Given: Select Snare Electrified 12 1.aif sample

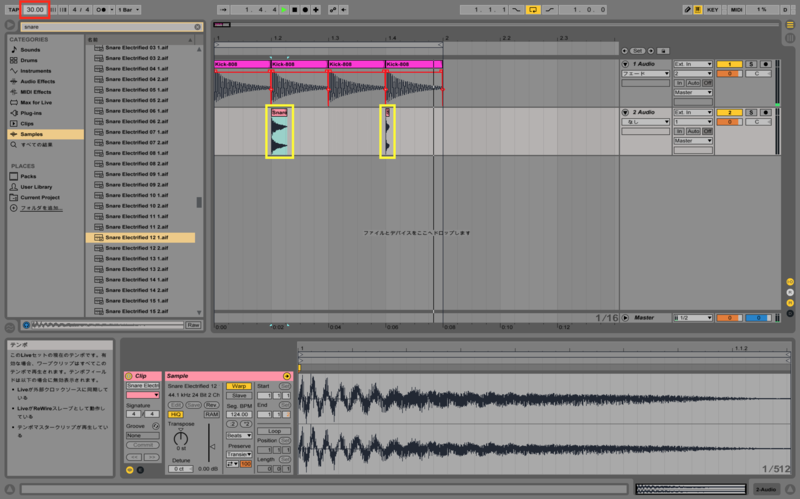Looking at the screenshot, I should pyautogui.click(x=140, y=237).
